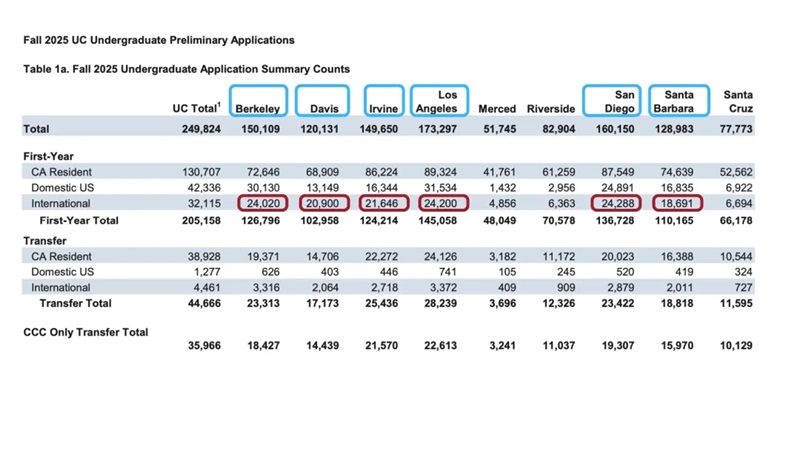Click the Table 1a caption title
Image resolution: width=800 pixels, height=450 pixels.
click(x=186, y=70)
